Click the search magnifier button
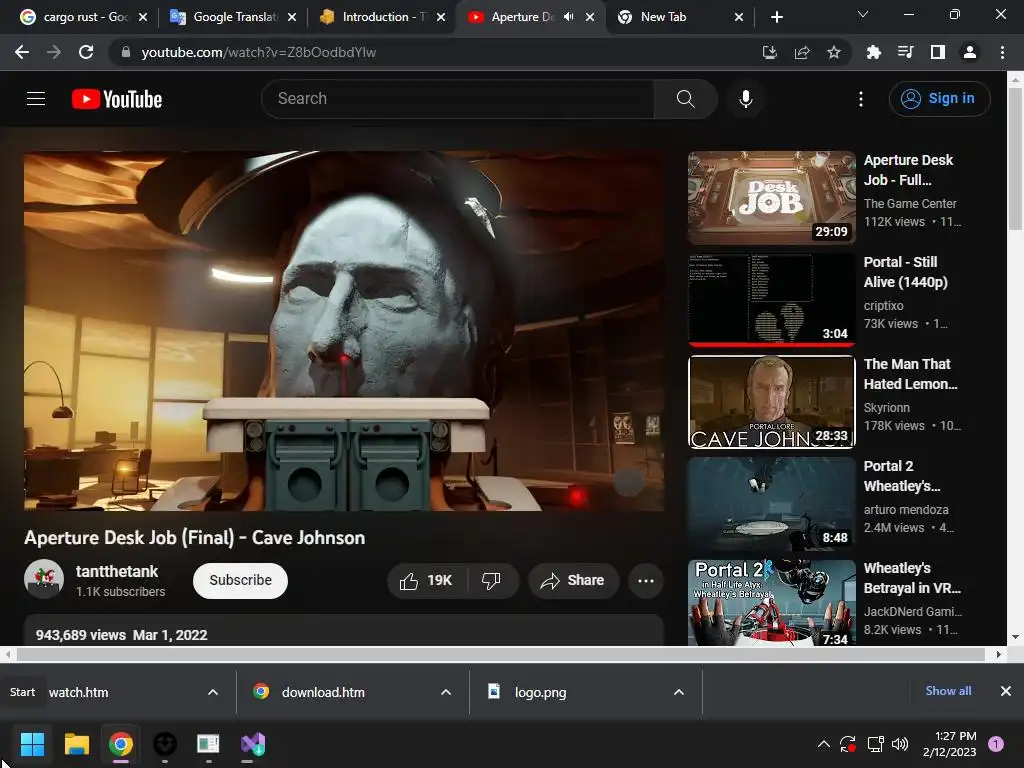This screenshot has height=768, width=1024. (x=685, y=99)
